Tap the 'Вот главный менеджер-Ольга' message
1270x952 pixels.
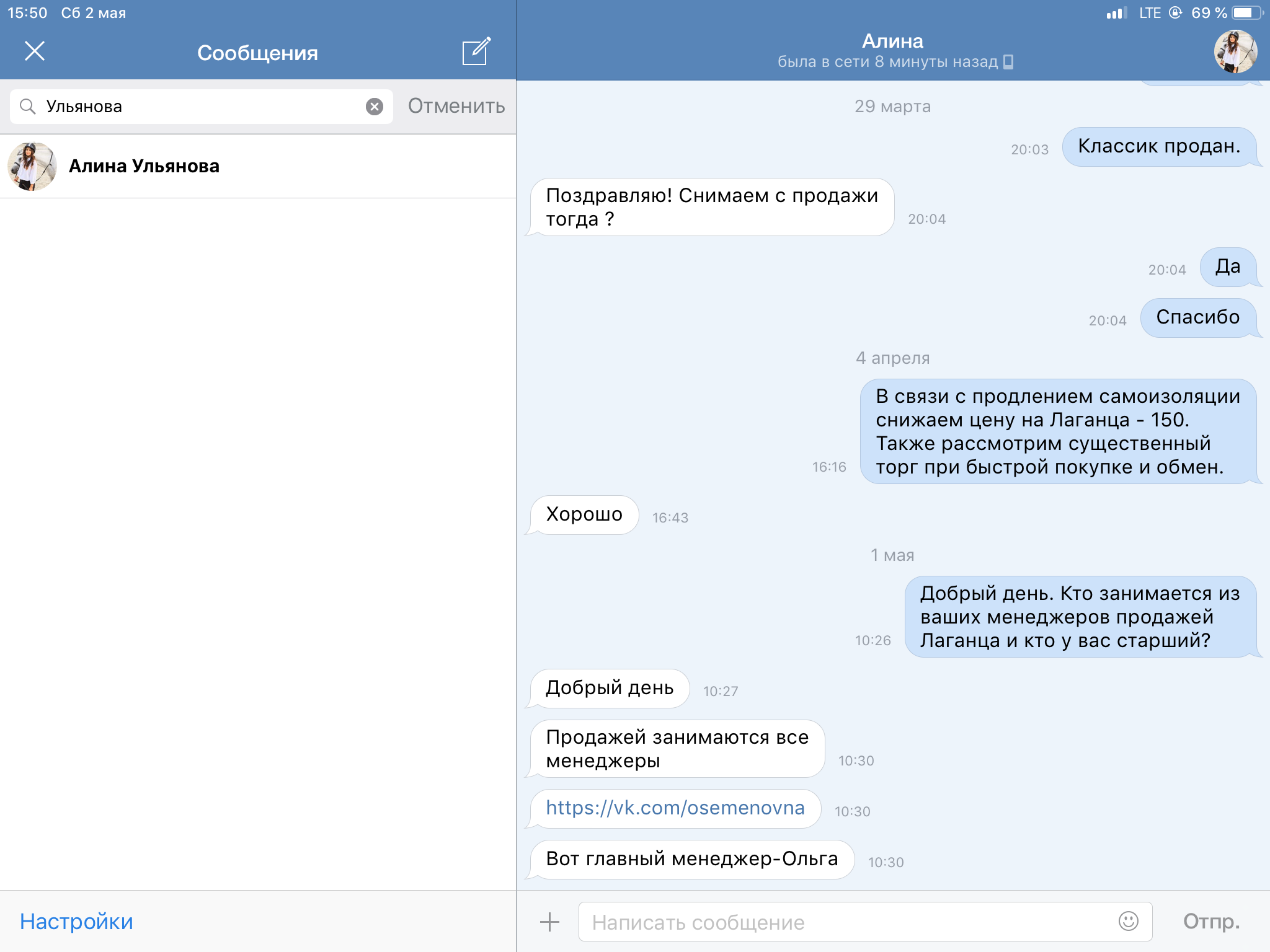(691, 859)
